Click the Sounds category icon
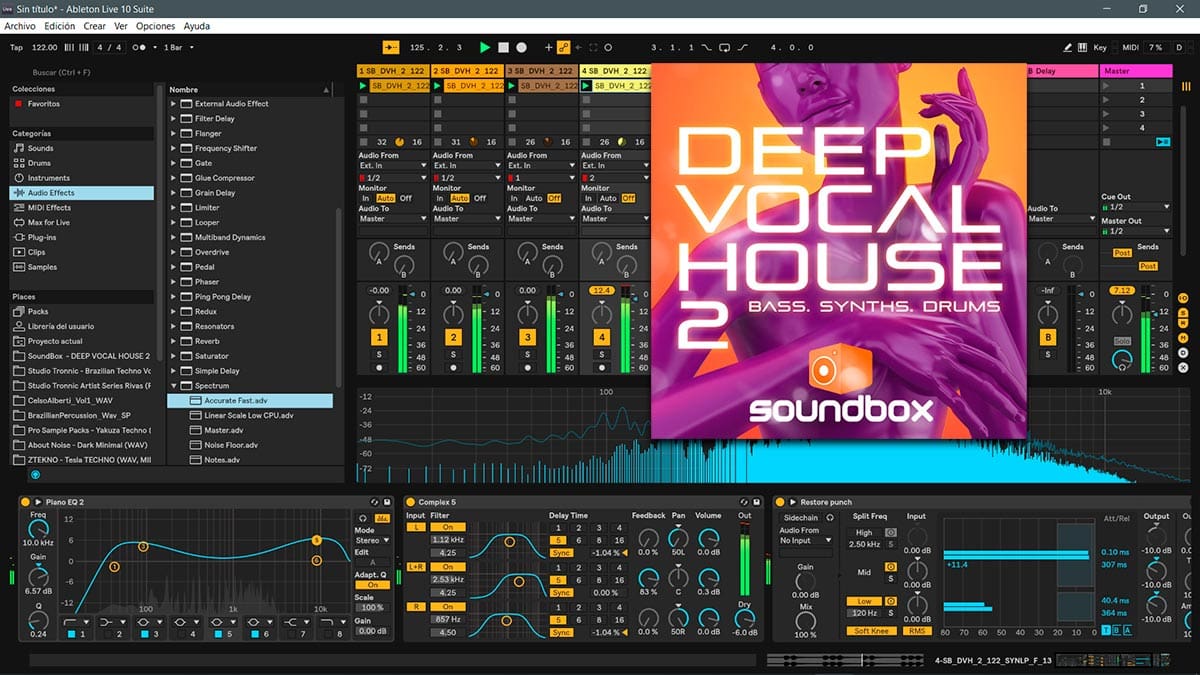 coord(18,148)
